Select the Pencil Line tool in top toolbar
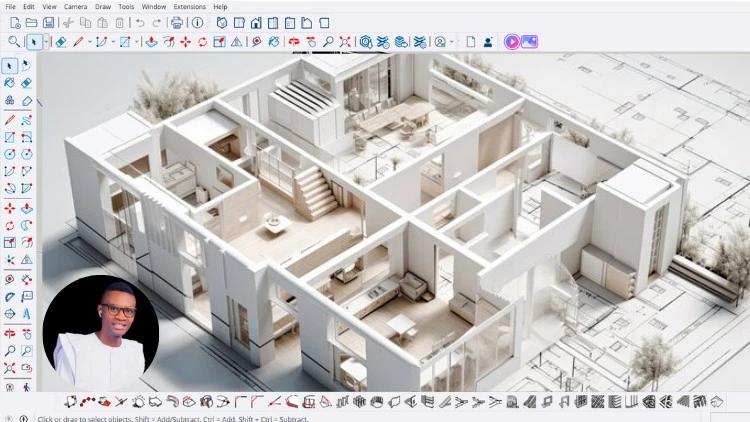 [x=78, y=42]
